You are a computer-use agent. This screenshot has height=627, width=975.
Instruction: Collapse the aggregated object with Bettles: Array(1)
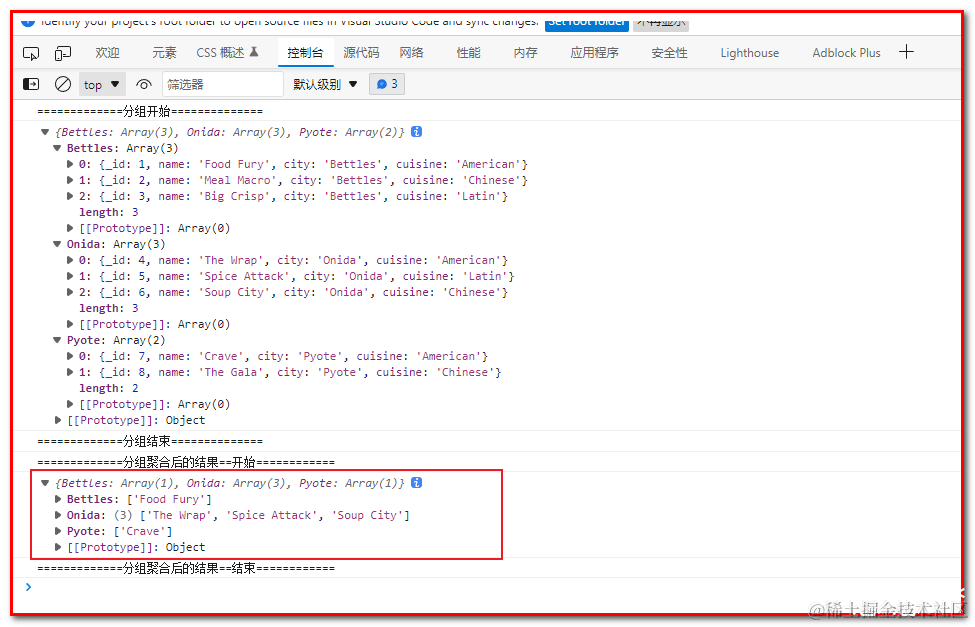[45, 483]
